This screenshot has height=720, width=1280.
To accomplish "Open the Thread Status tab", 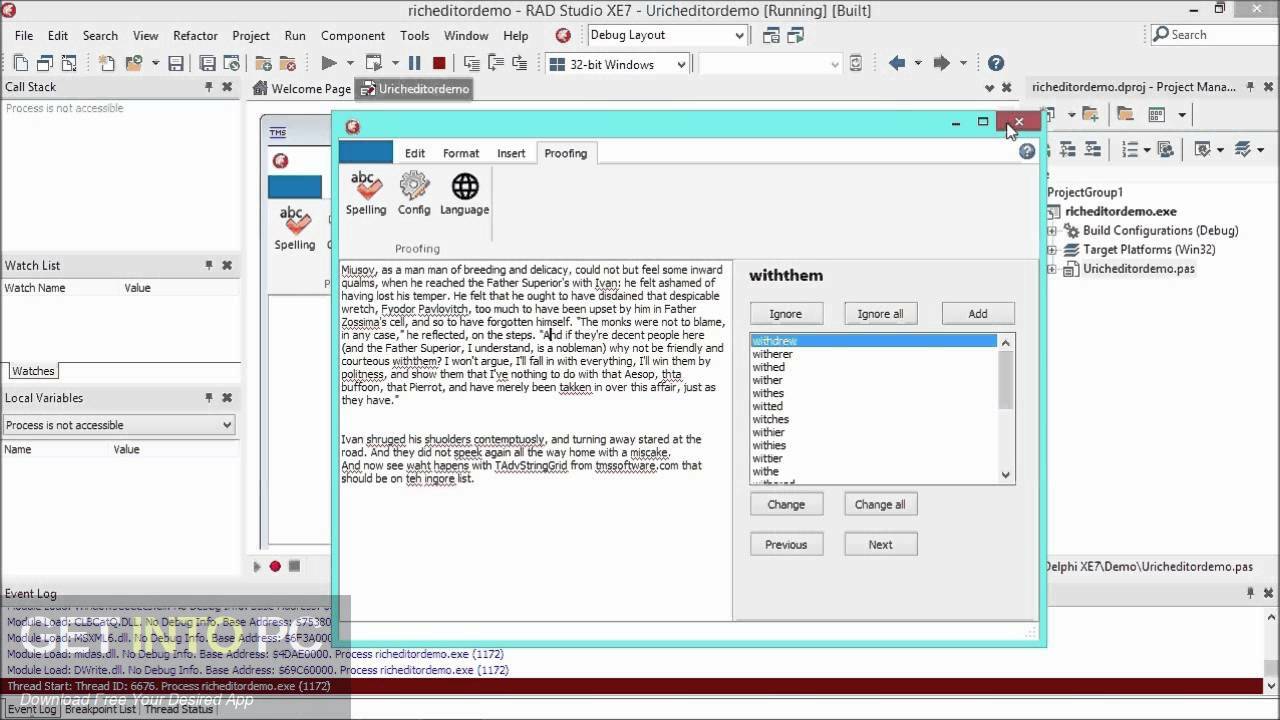I will 179,709.
